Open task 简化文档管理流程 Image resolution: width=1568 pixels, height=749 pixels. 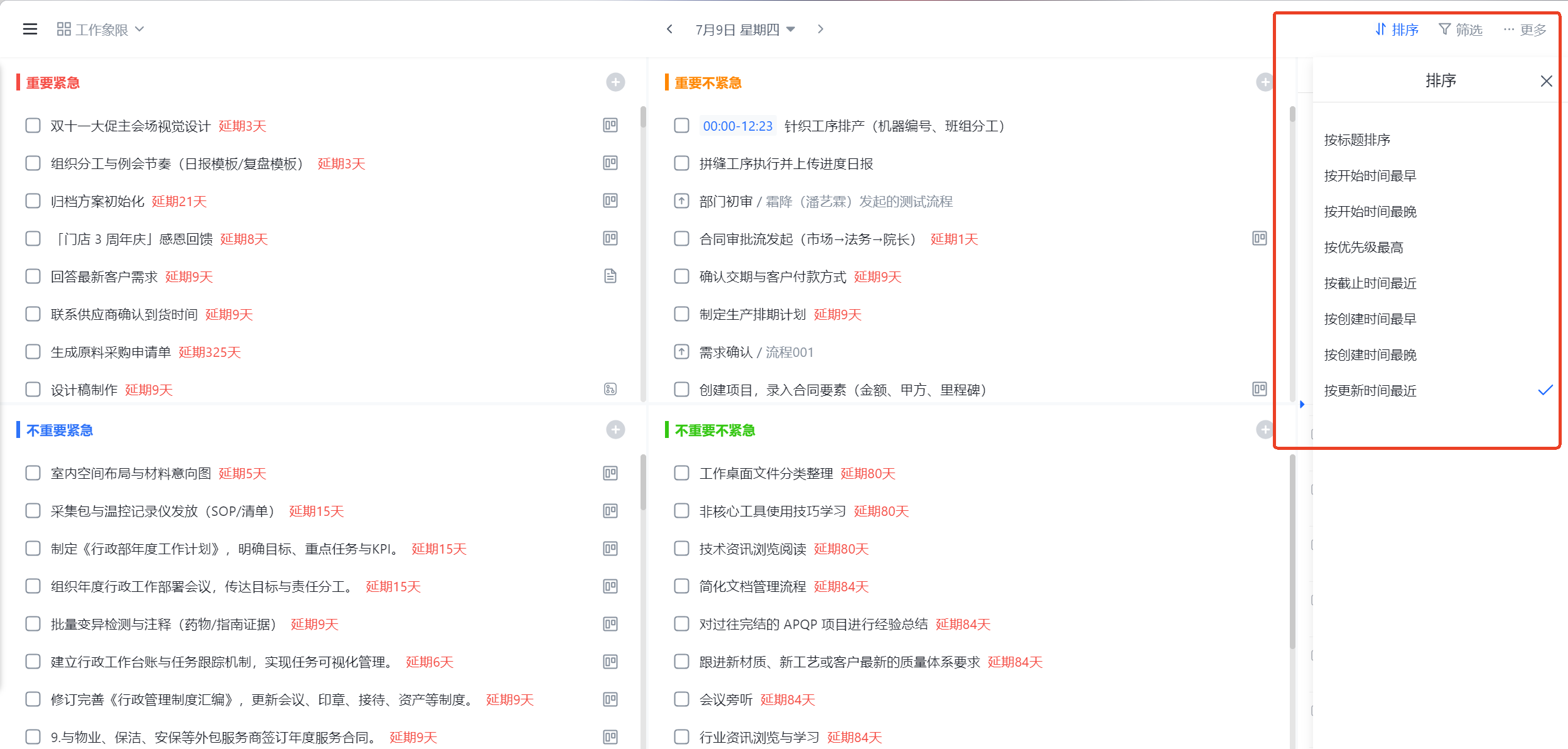(752, 586)
